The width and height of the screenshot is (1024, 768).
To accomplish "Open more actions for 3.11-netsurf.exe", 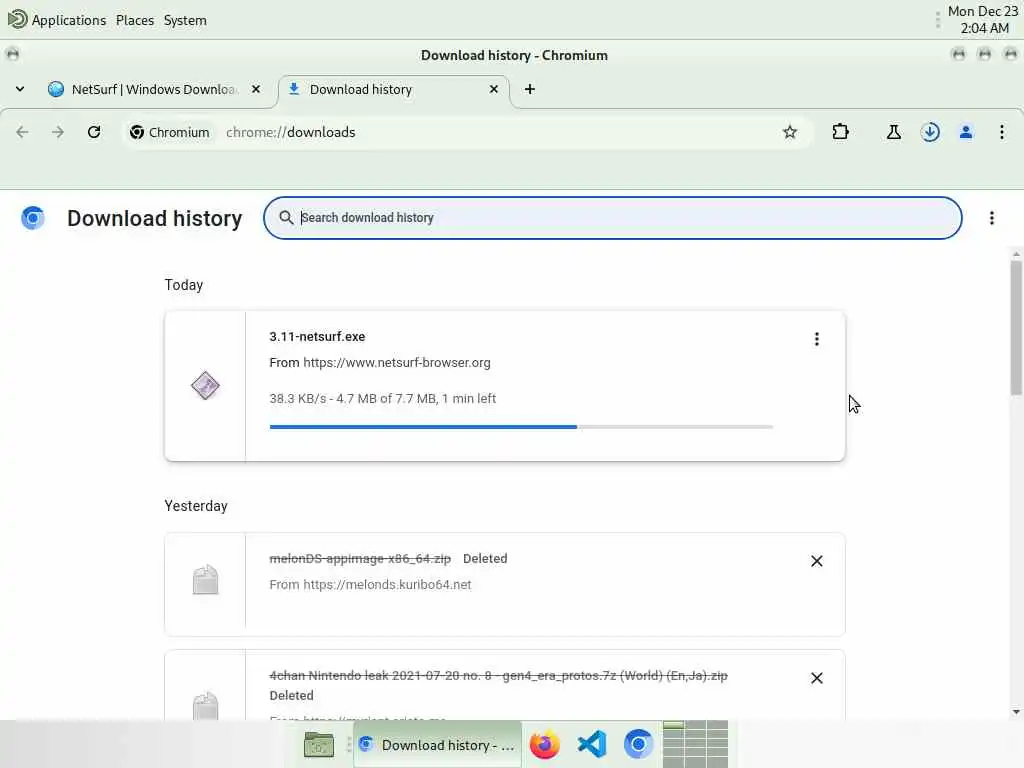I will point(816,339).
